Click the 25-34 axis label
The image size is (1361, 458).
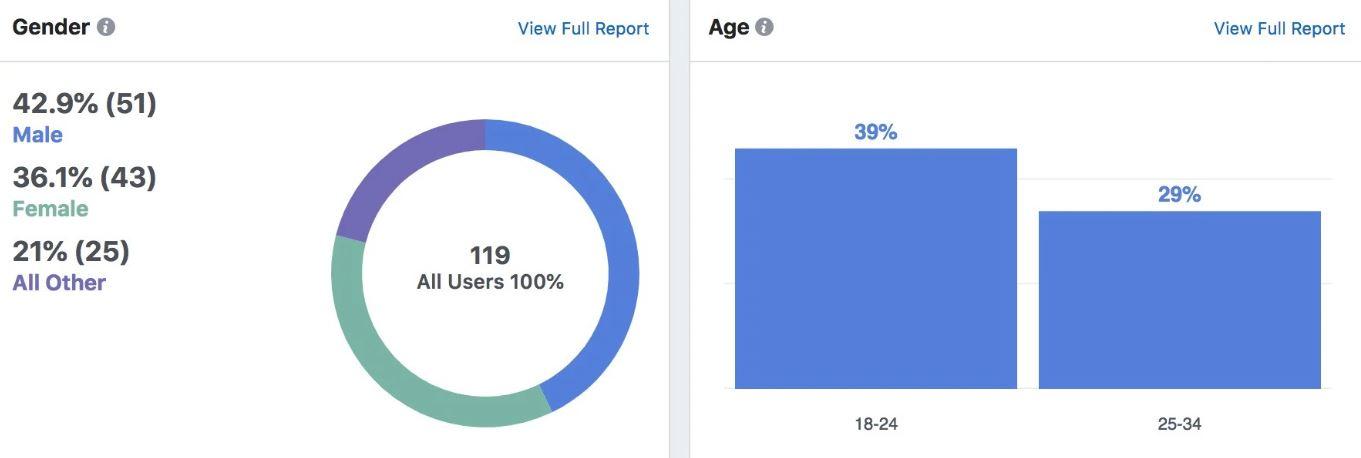point(1179,424)
